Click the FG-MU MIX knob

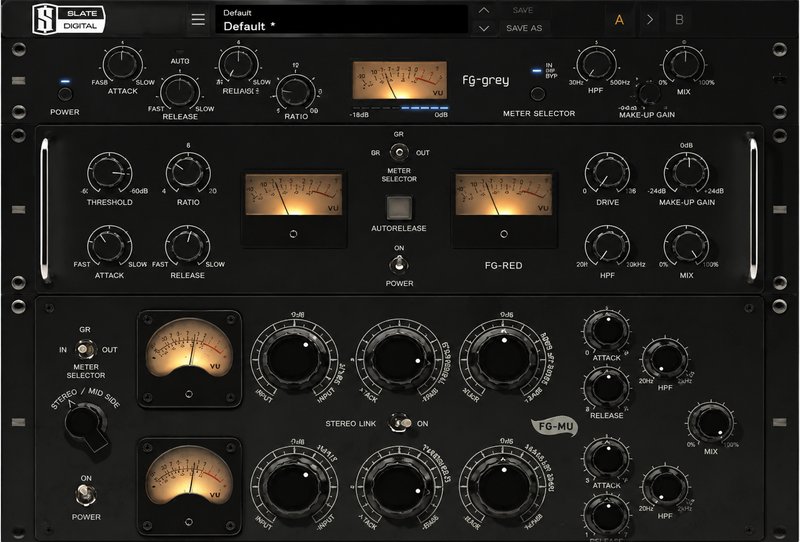click(711, 423)
